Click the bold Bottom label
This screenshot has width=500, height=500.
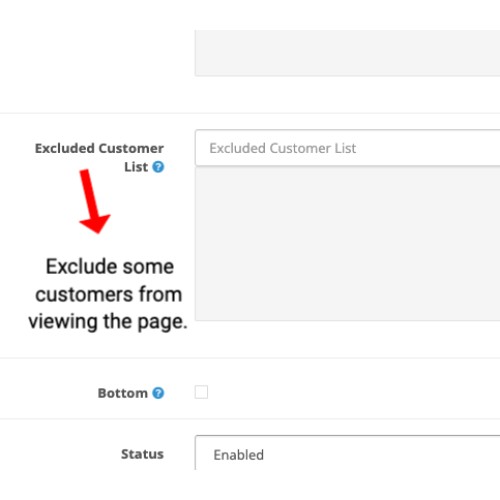pos(122,393)
